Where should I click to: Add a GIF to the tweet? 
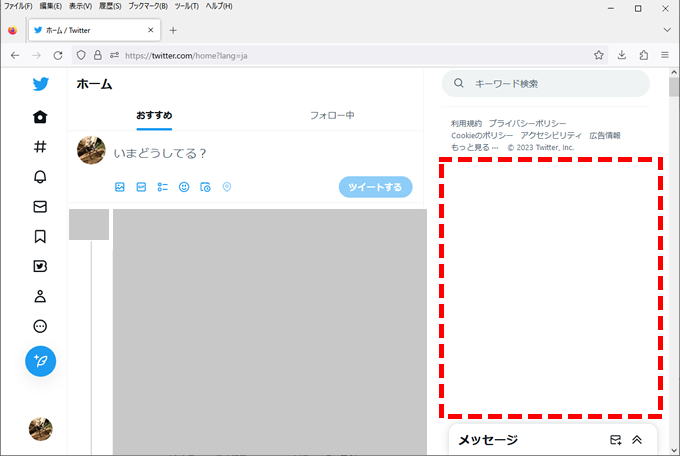click(141, 187)
